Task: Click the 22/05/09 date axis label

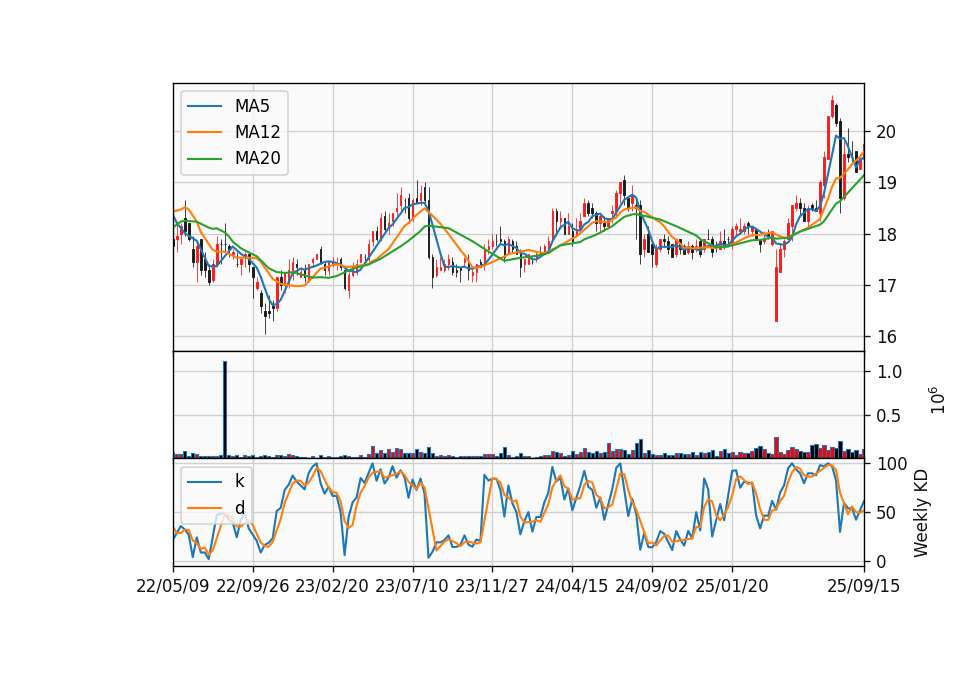Action: pos(173,586)
